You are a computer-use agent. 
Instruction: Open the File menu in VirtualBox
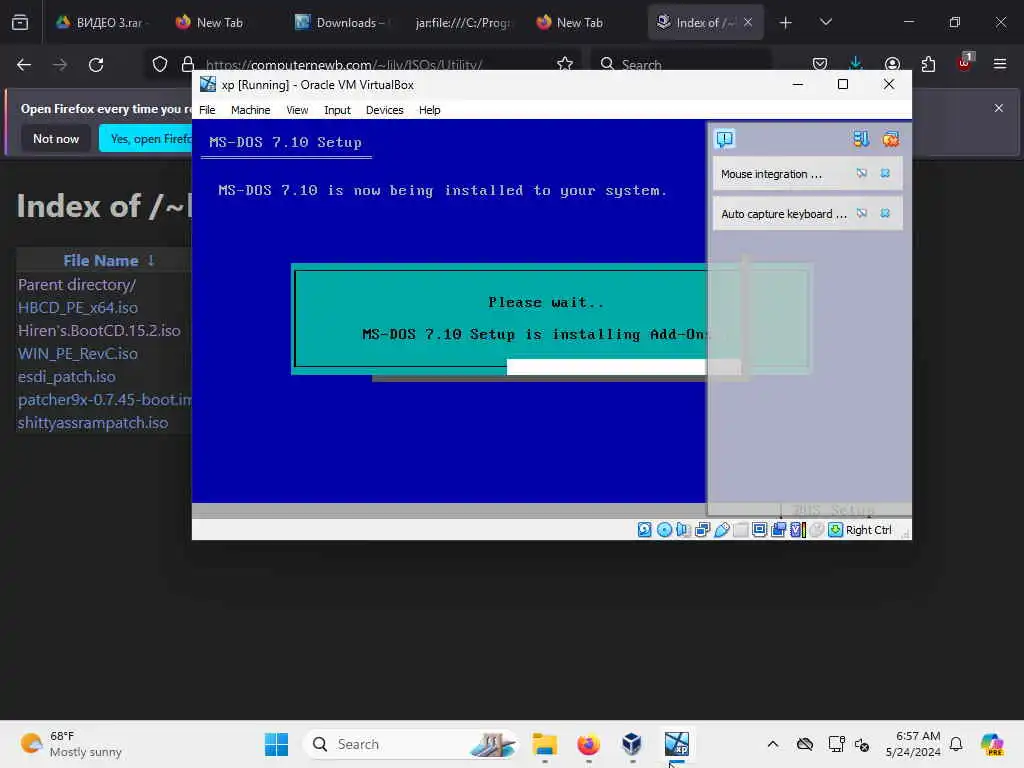pos(207,110)
